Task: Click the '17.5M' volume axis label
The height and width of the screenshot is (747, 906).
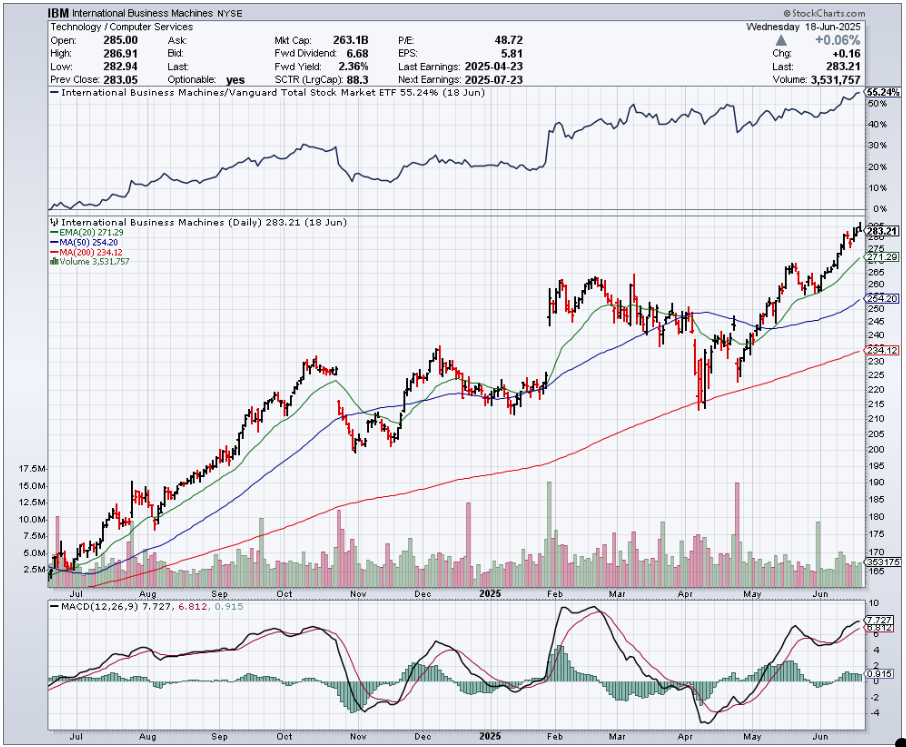Action: point(33,469)
